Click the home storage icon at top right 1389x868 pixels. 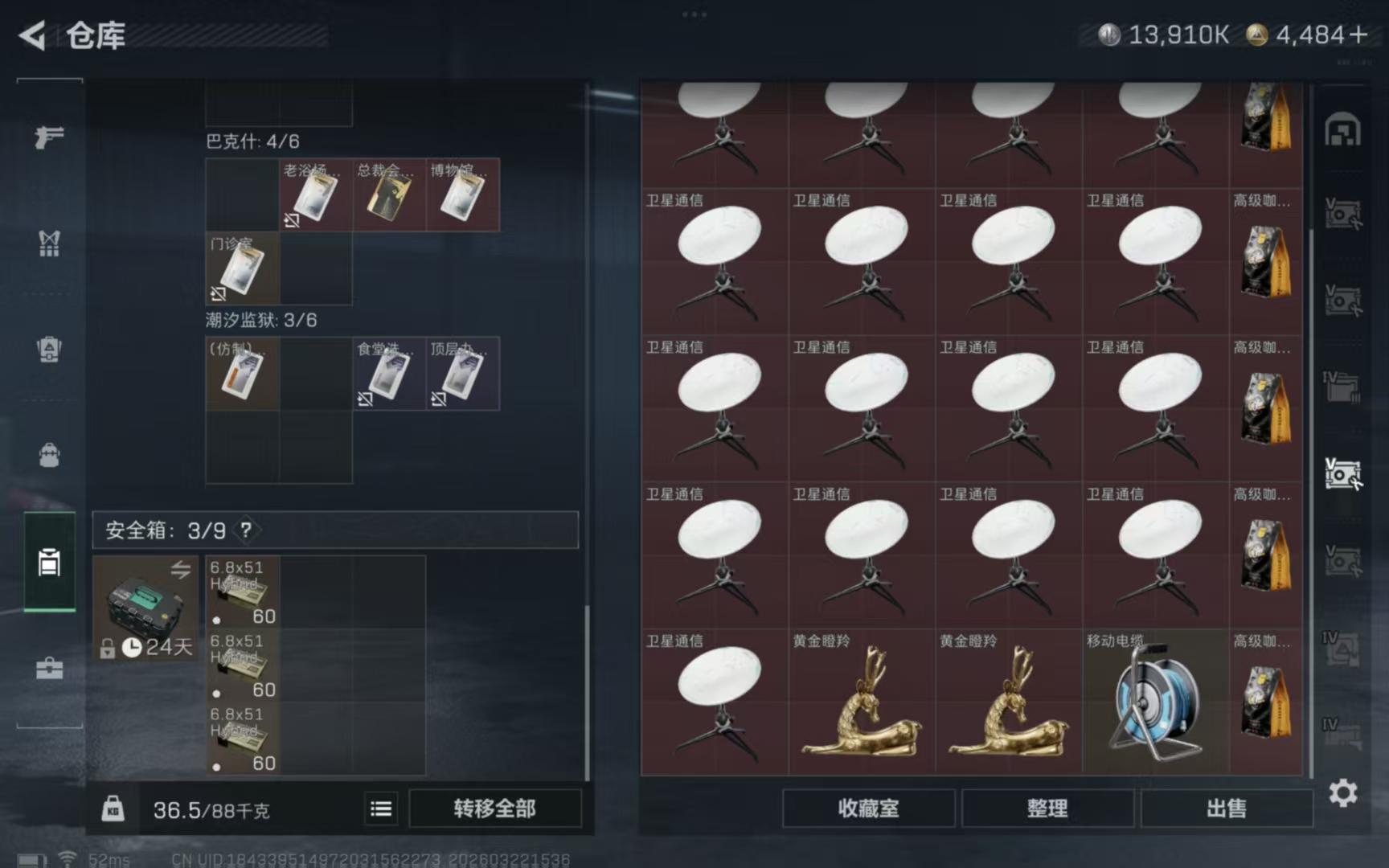(x=1342, y=131)
